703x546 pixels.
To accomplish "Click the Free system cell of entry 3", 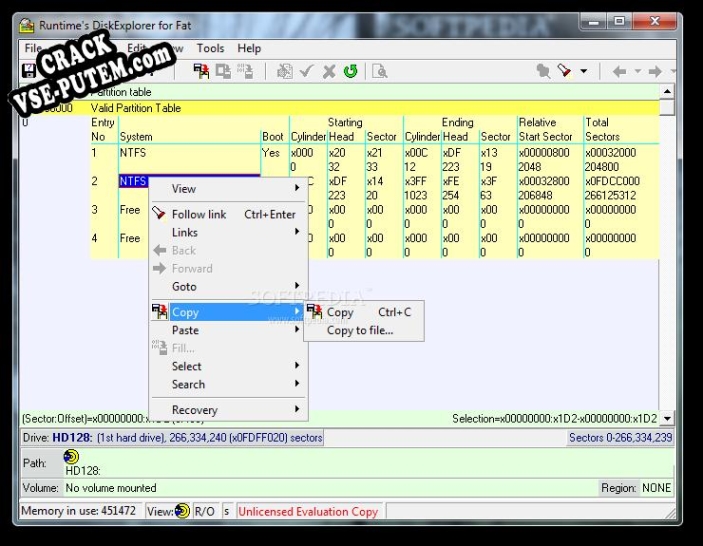I will (130, 209).
